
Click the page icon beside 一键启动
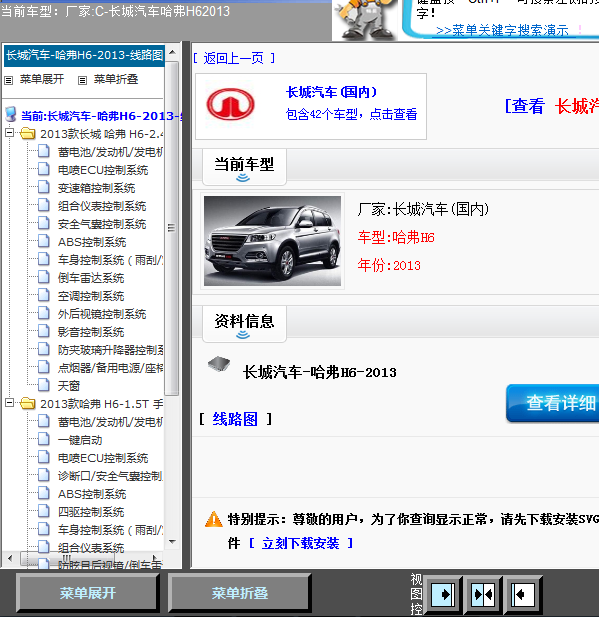44,440
